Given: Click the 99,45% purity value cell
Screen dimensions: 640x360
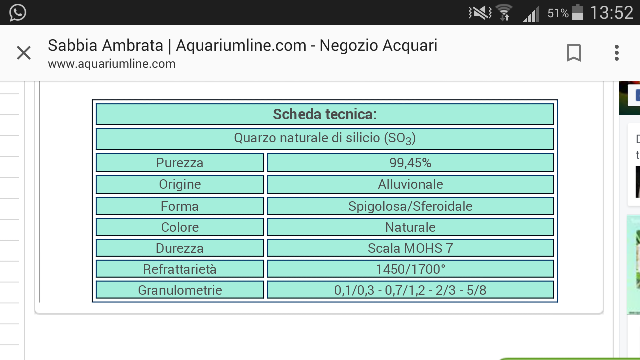Looking at the screenshot, I should point(410,162).
